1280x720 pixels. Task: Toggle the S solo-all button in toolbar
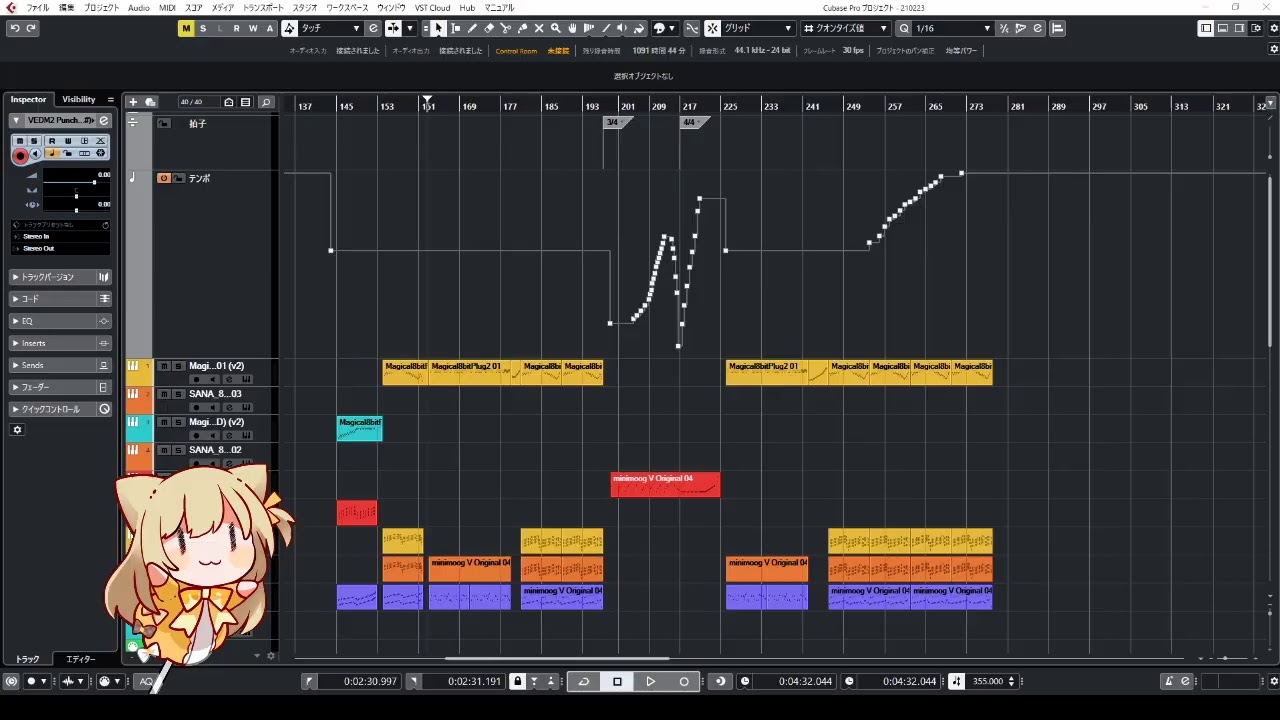(203, 28)
